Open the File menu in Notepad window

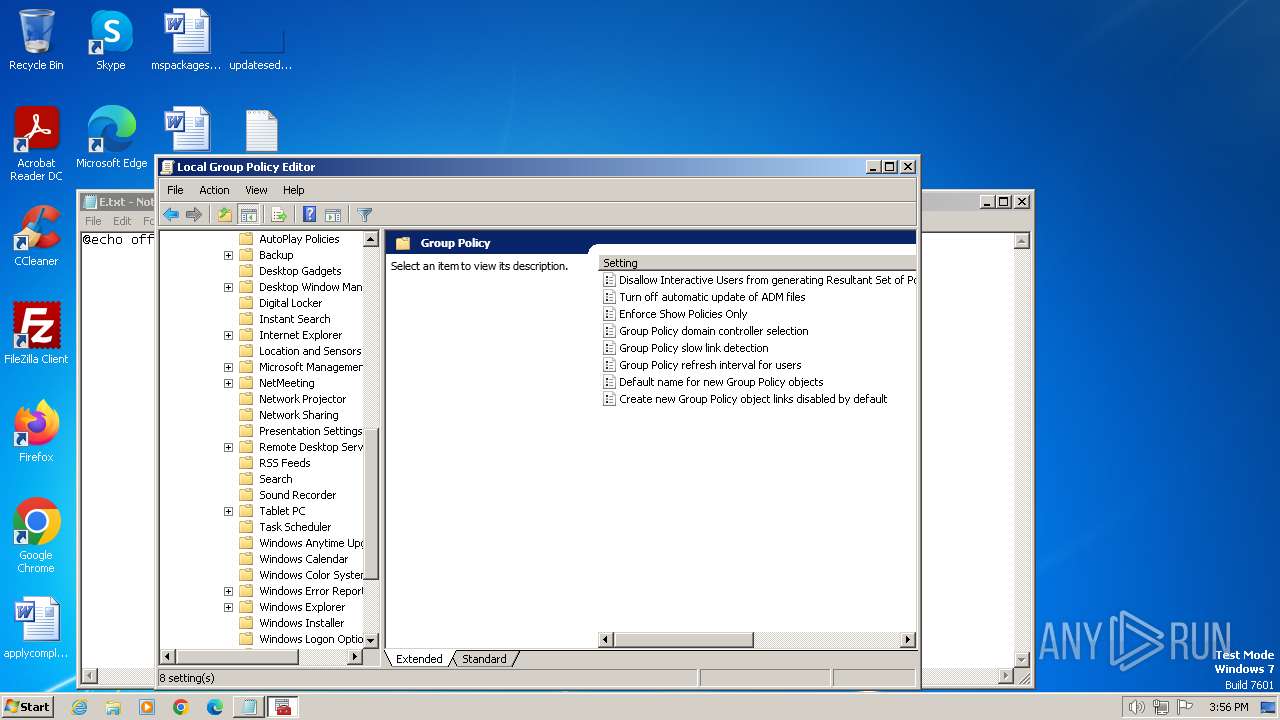point(93,221)
